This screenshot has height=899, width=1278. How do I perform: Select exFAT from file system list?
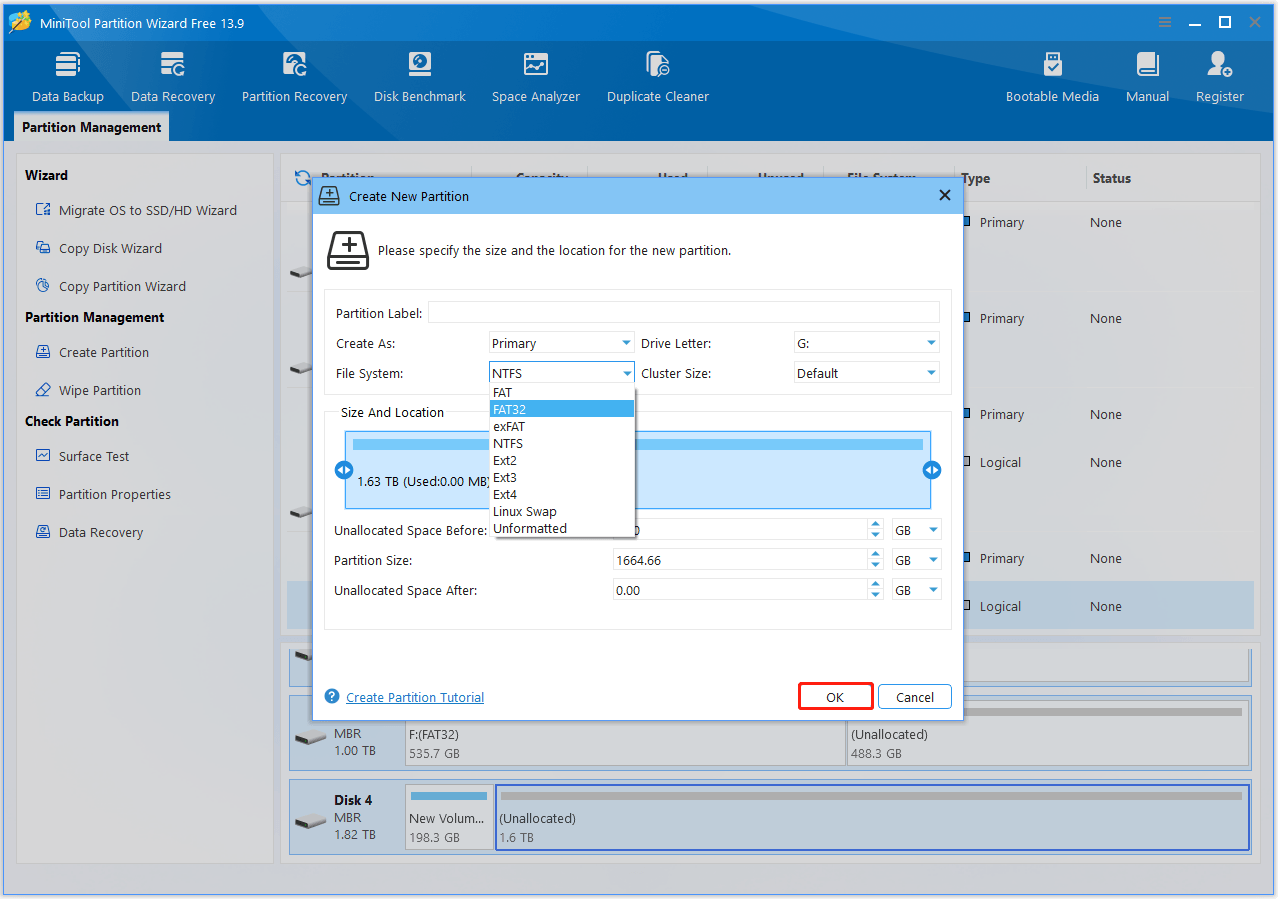coord(562,426)
